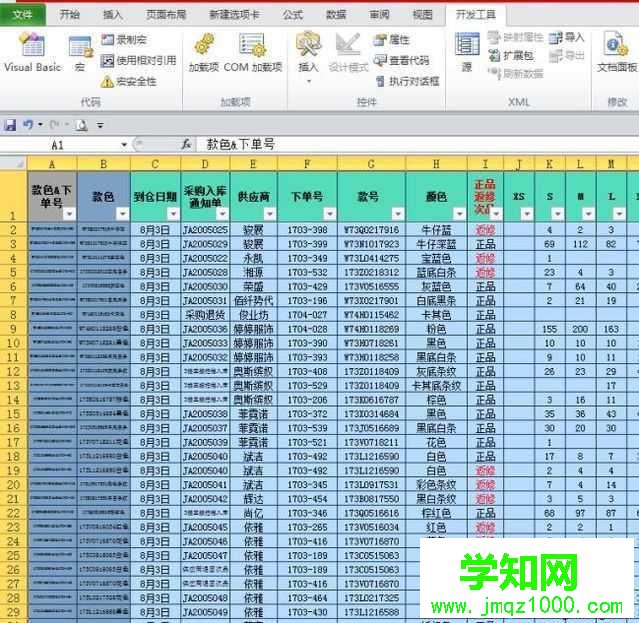Switch to the 审阅 Review tab
The image size is (639, 623).
379,15
